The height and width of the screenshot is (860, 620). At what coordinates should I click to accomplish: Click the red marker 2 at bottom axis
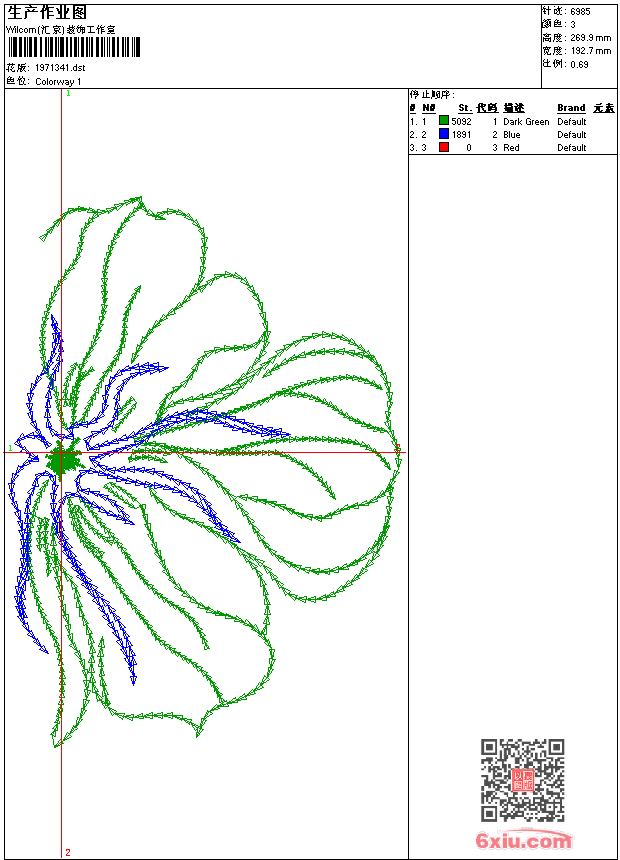(x=68, y=852)
